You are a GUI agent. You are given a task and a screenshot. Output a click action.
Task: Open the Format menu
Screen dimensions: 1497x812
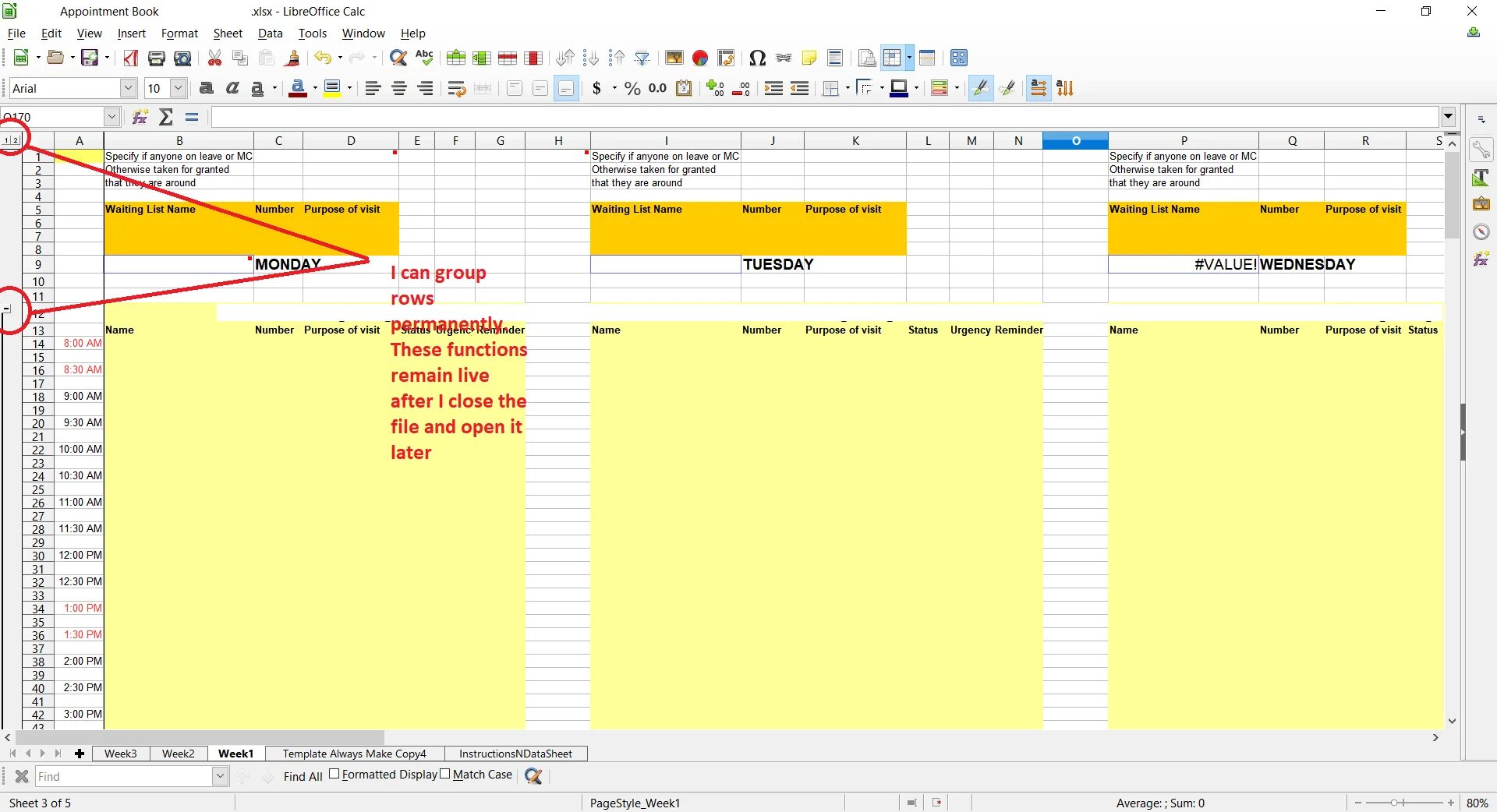pyautogui.click(x=179, y=34)
